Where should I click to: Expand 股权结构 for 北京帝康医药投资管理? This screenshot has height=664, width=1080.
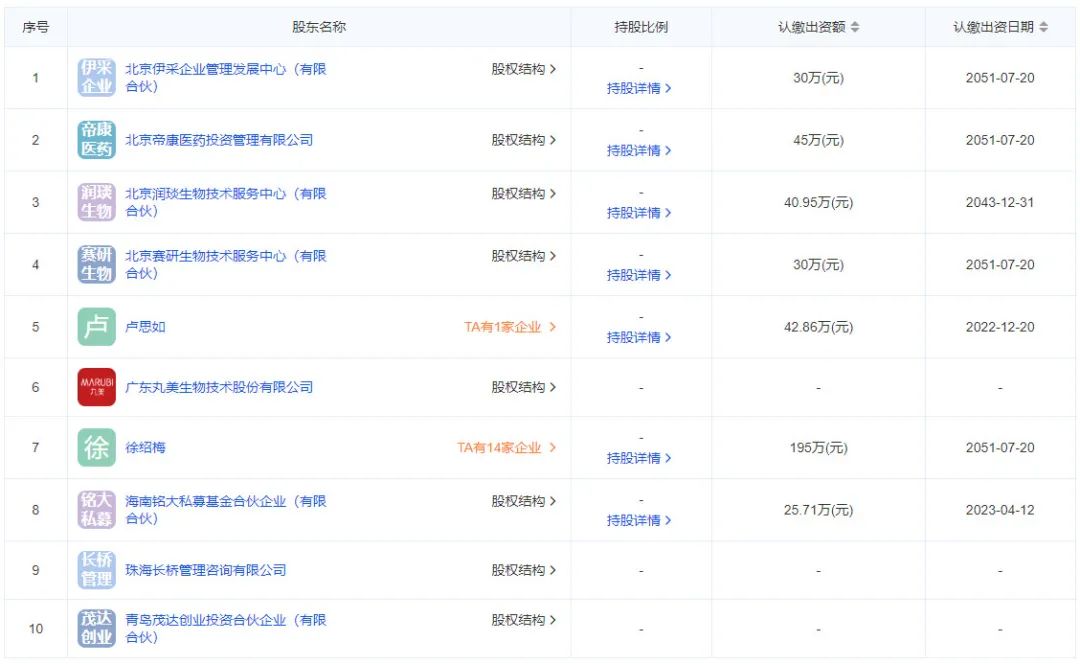click(x=523, y=140)
